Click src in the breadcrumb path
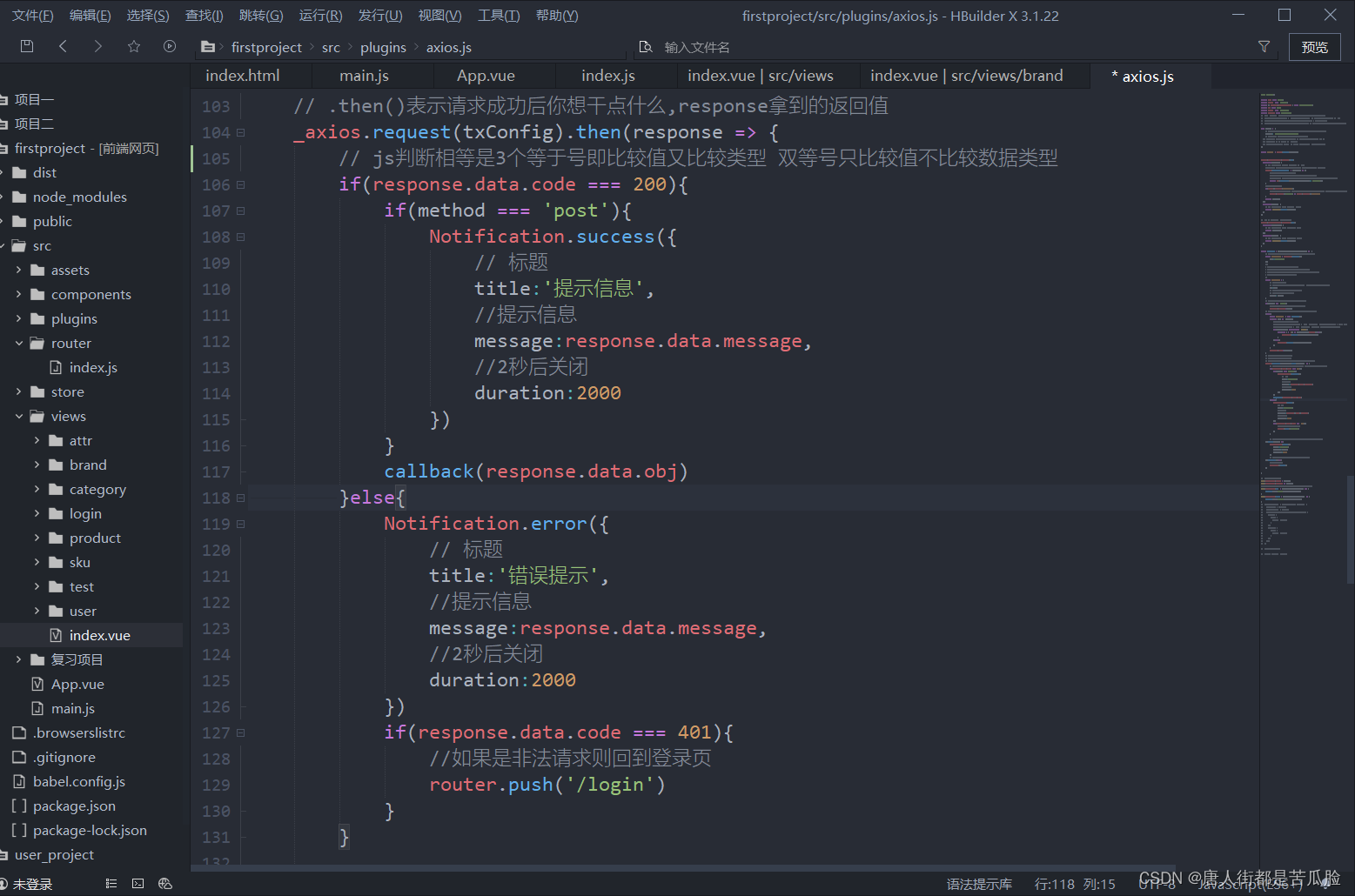The image size is (1355, 896). pyautogui.click(x=331, y=47)
